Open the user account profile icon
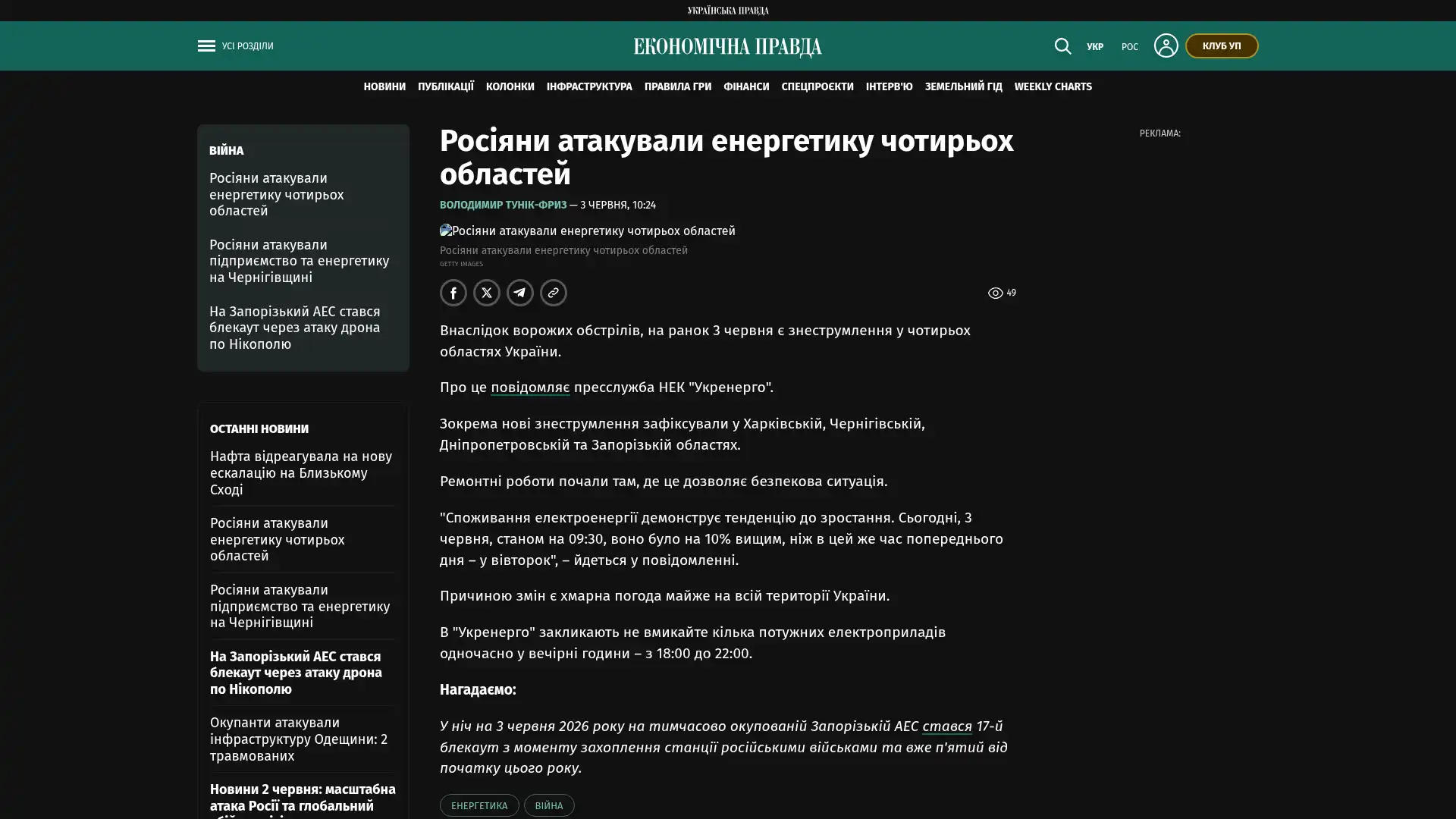 [x=1166, y=46]
